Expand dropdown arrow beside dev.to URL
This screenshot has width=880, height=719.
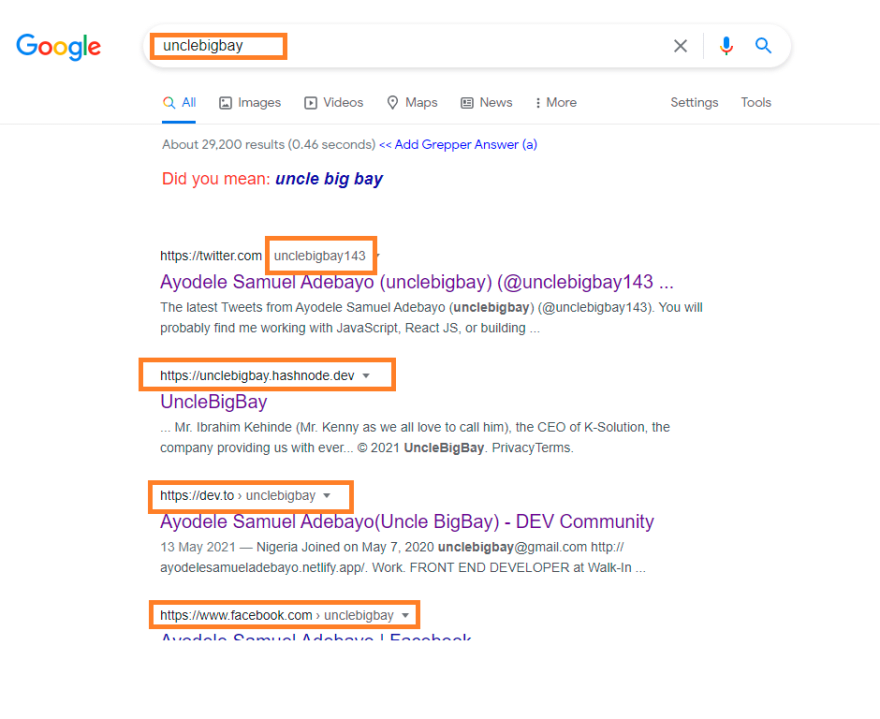[x=327, y=496]
